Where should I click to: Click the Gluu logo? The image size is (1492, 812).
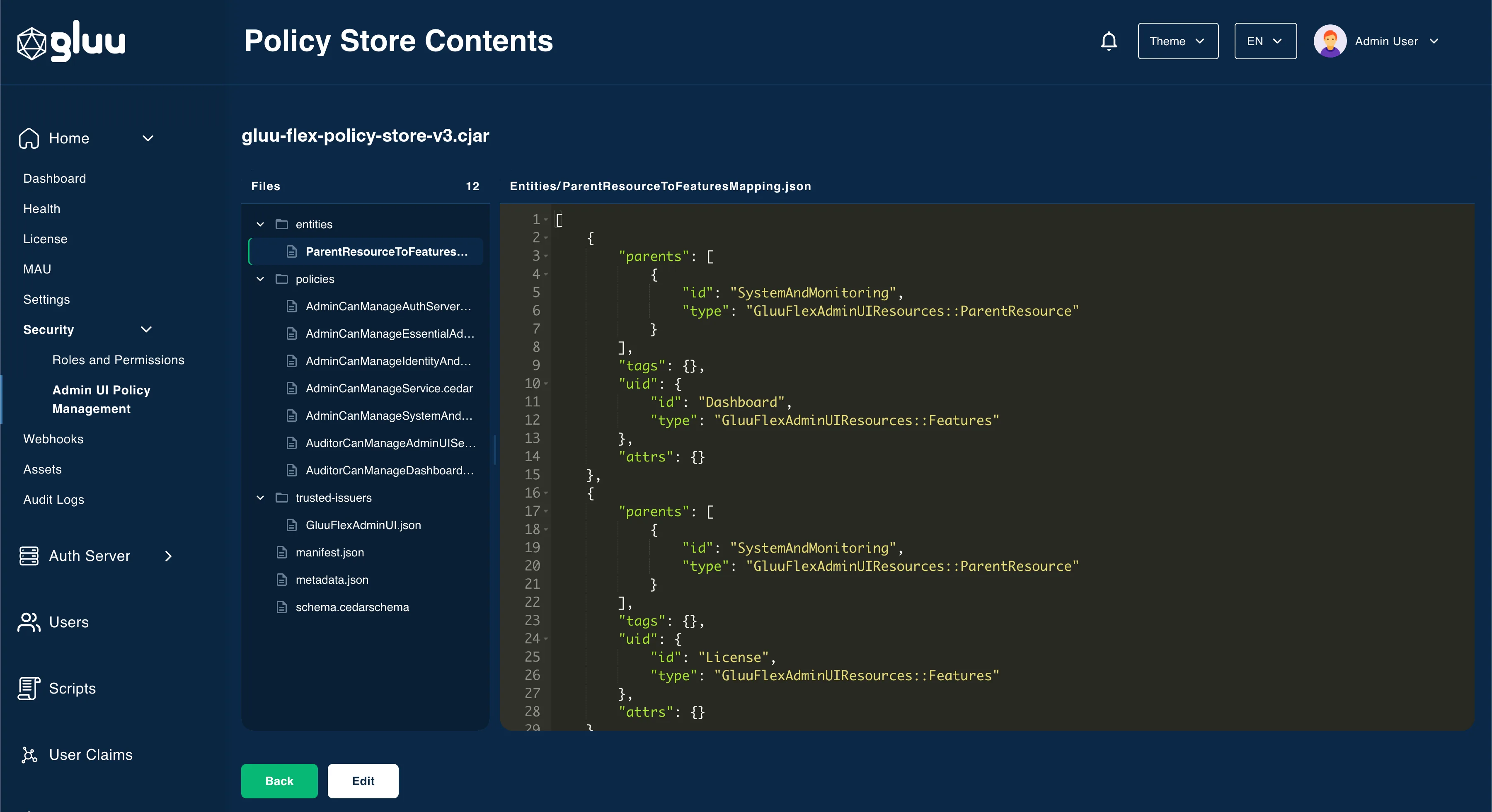(x=71, y=41)
